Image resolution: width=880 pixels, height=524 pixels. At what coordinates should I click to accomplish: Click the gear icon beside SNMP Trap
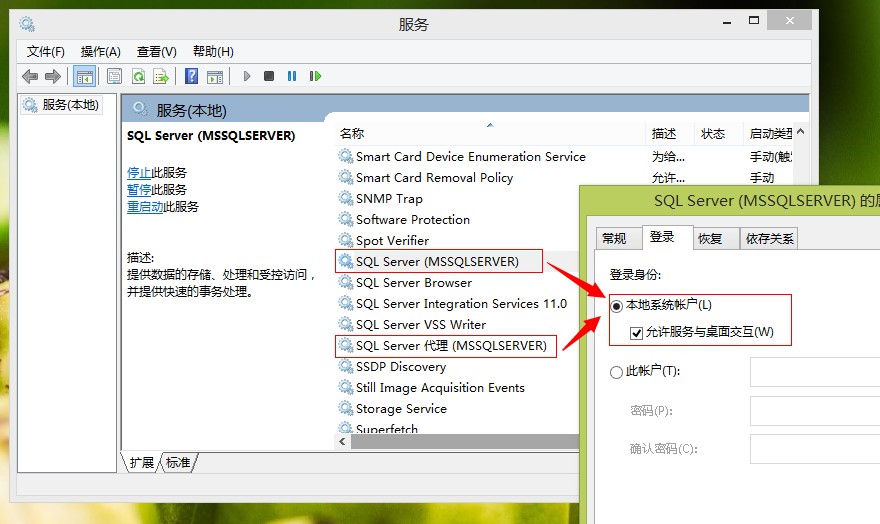[x=346, y=198]
